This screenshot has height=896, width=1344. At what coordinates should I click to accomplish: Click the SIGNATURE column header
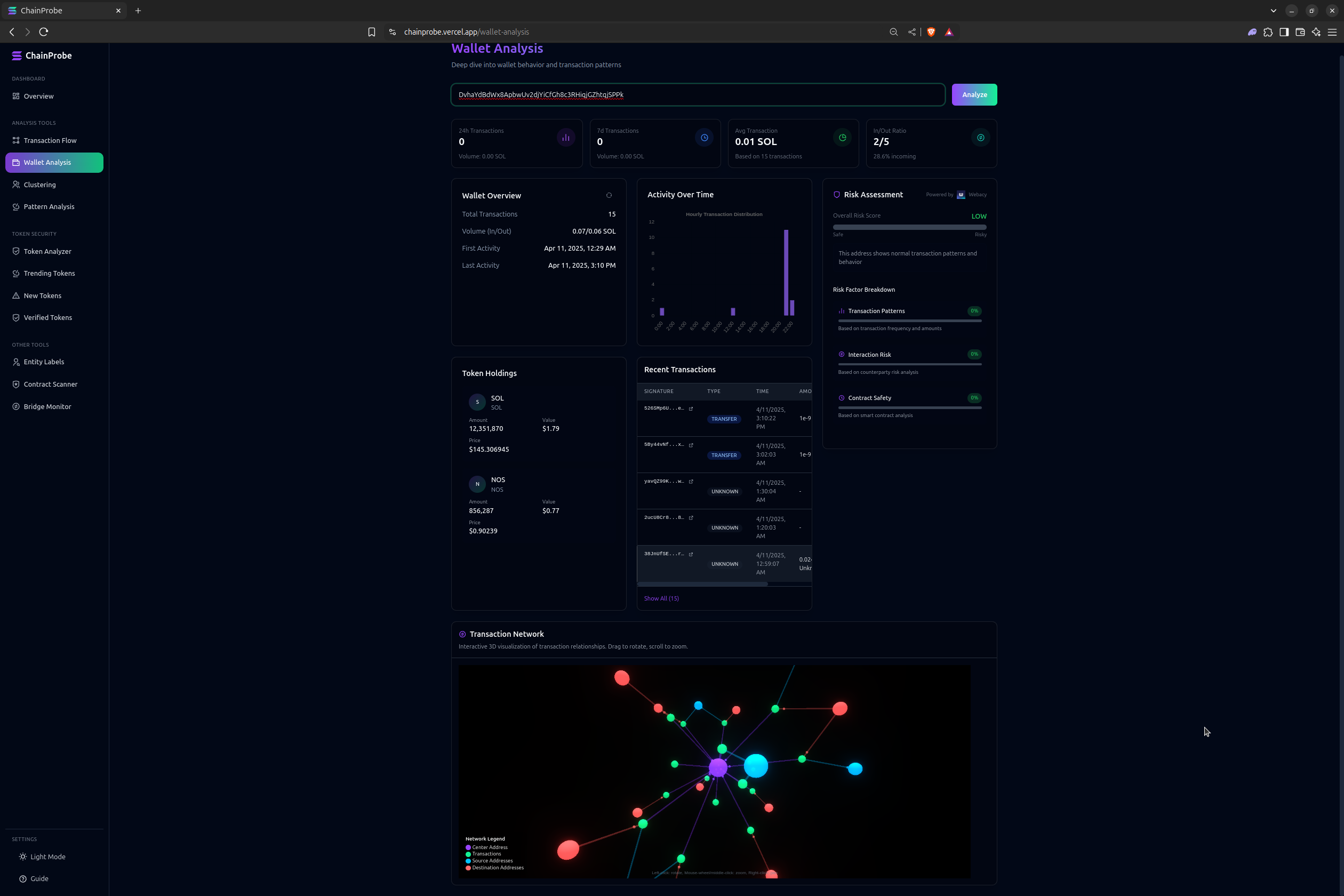(x=659, y=391)
